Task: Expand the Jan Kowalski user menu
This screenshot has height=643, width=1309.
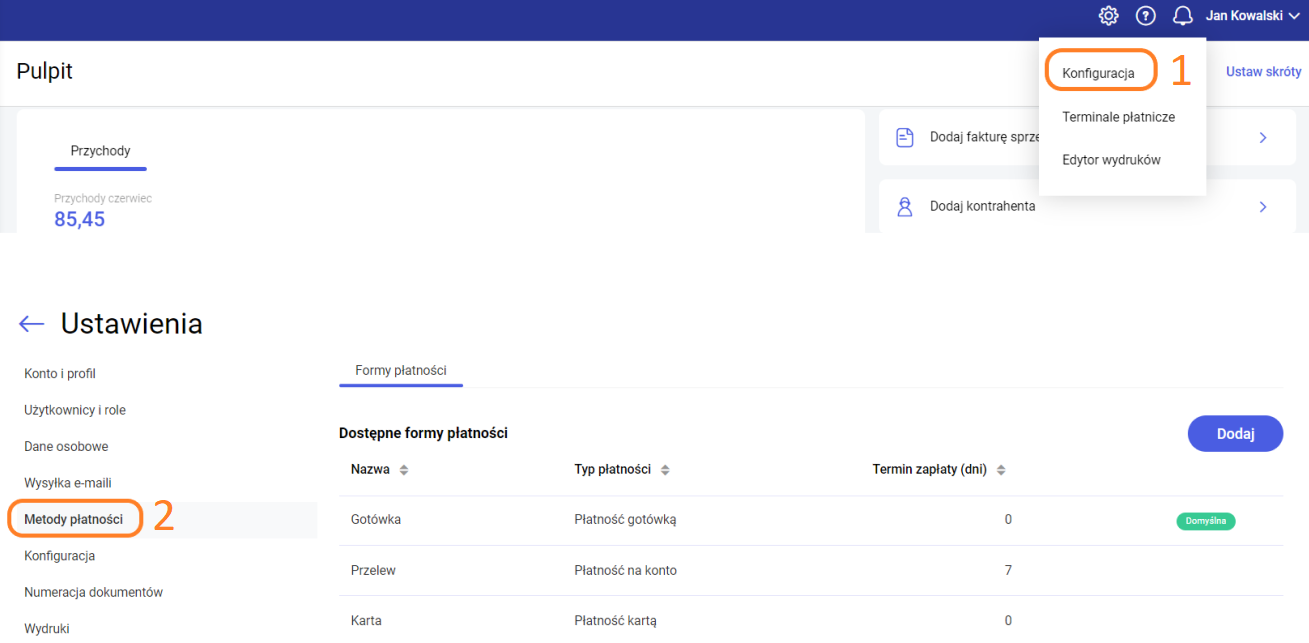Action: point(1252,16)
